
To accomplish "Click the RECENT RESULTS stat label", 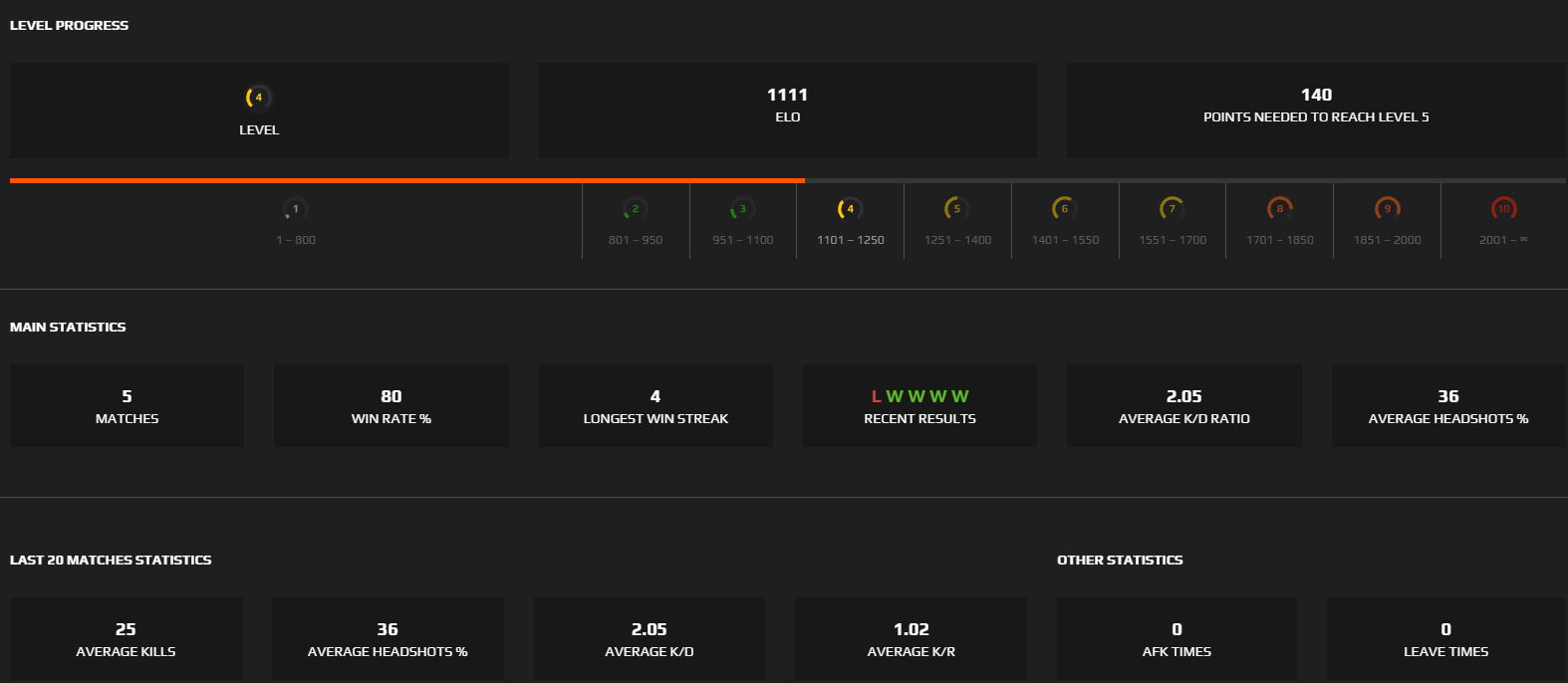I will (919, 419).
